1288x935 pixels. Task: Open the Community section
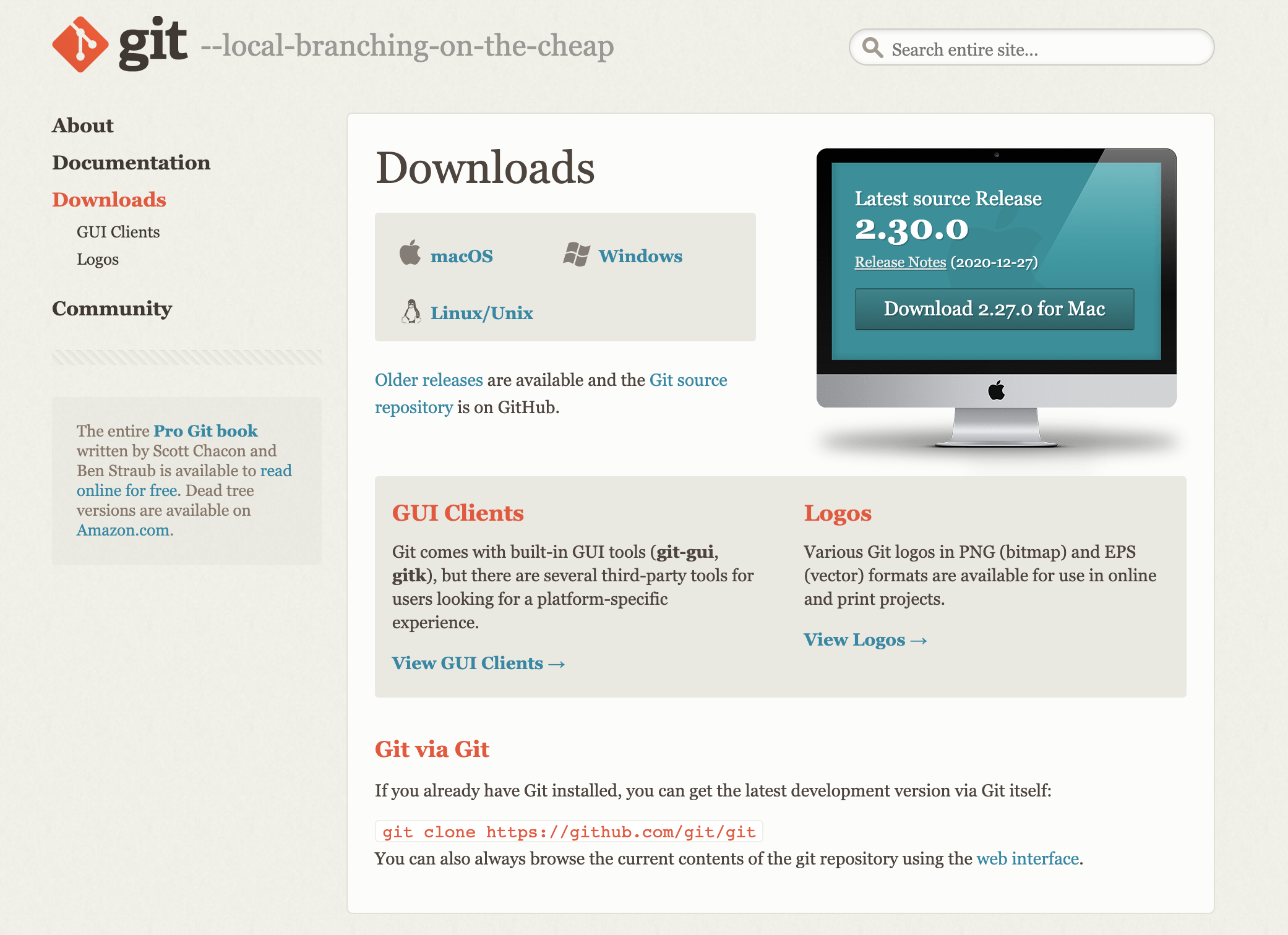[112, 308]
